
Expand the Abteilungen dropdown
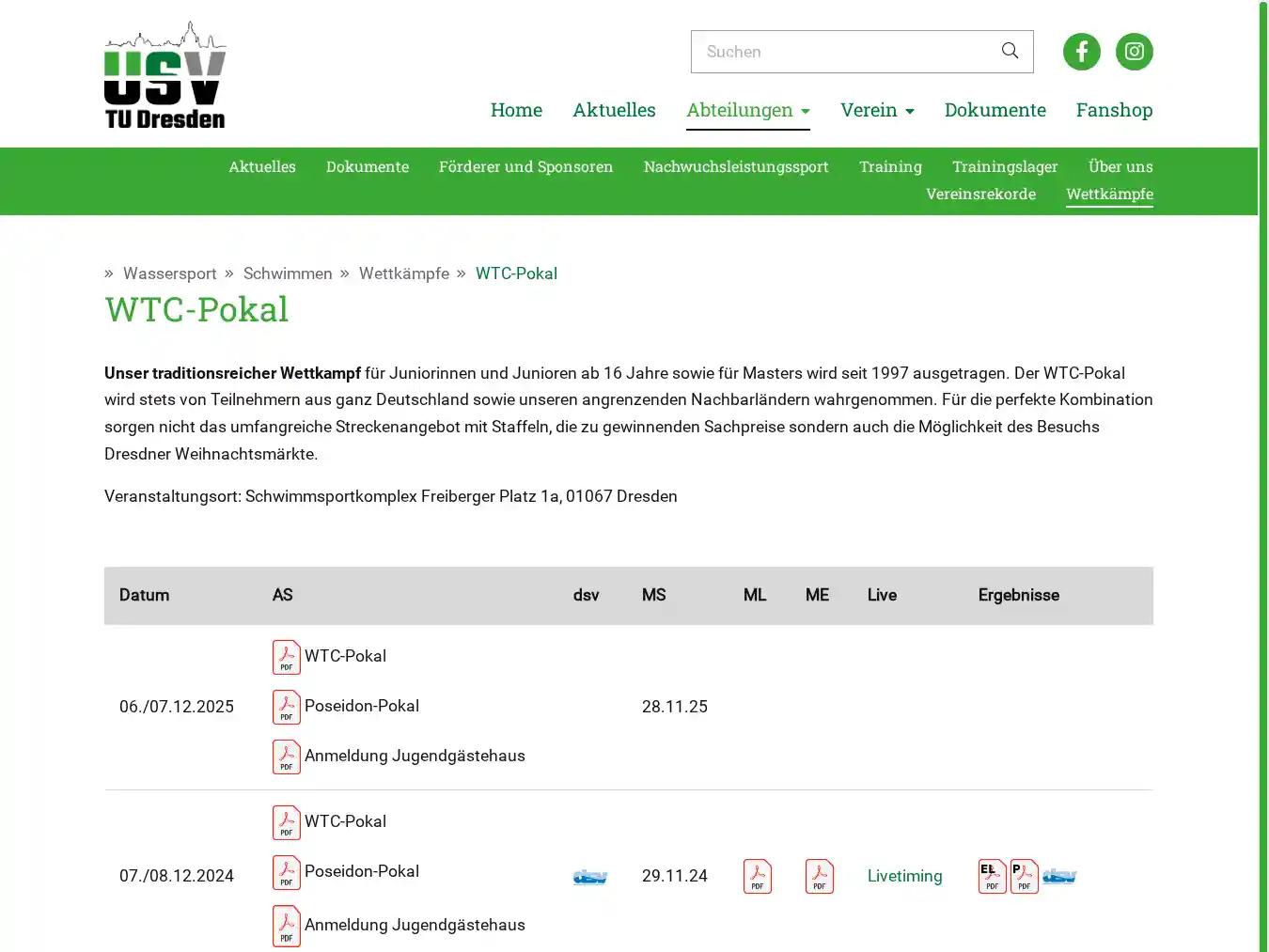click(x=747, y=110)
